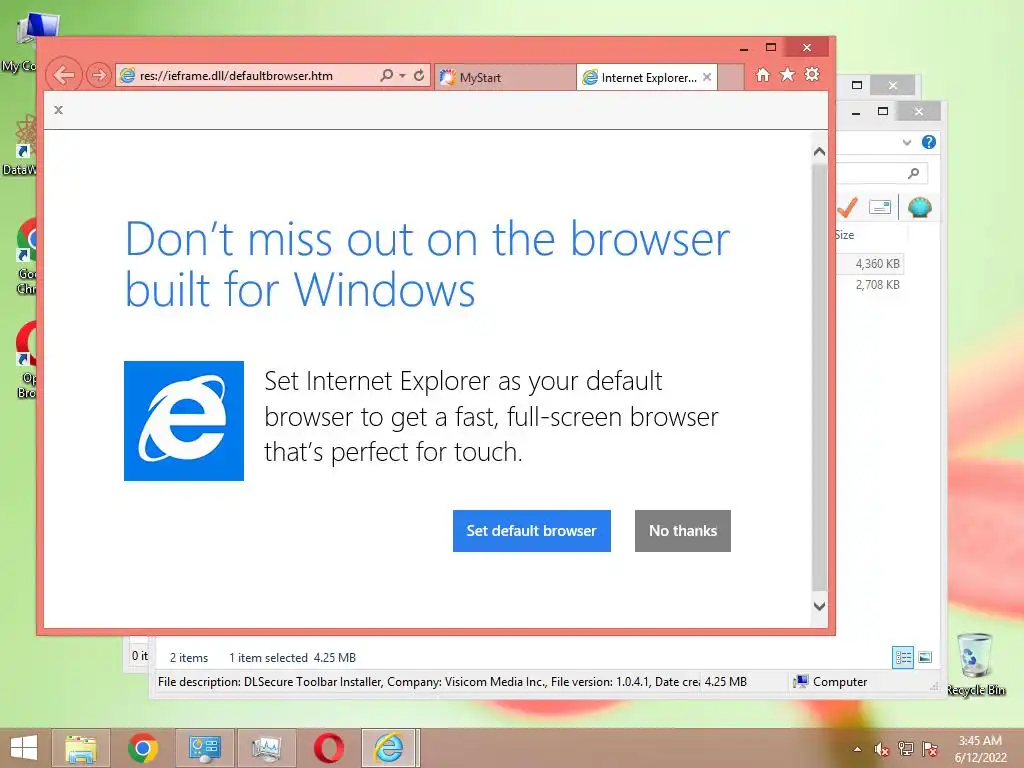Screen dimensions: 1024x768
Task: Click the Internet Explorer taskbar icon
Action: click(390, 748)
